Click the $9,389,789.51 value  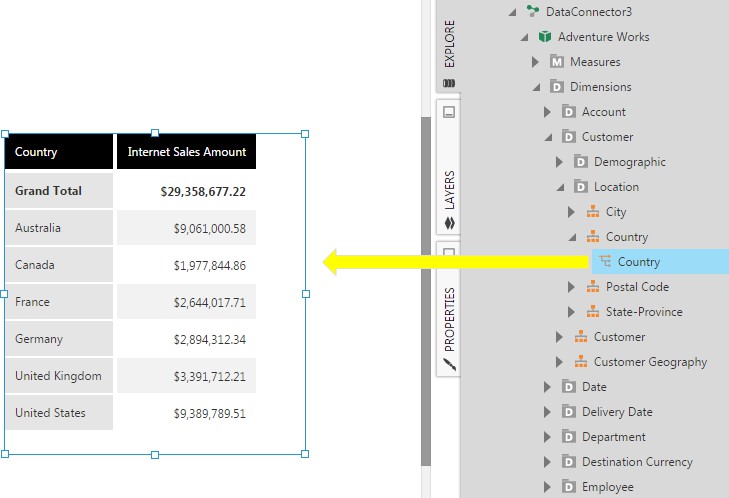(210, 413)
